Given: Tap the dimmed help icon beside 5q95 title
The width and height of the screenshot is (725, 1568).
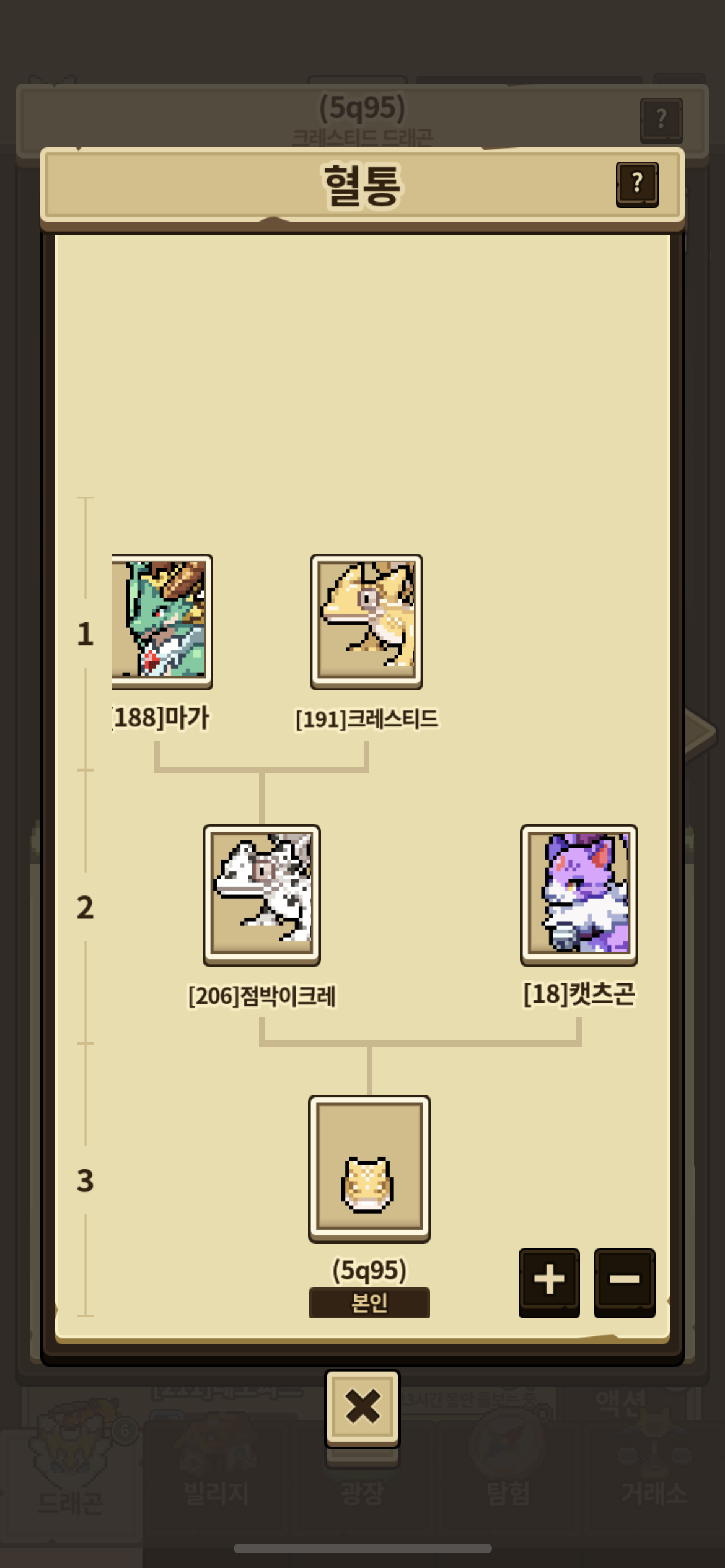Looking at the screenshot, I should [661, 120].
